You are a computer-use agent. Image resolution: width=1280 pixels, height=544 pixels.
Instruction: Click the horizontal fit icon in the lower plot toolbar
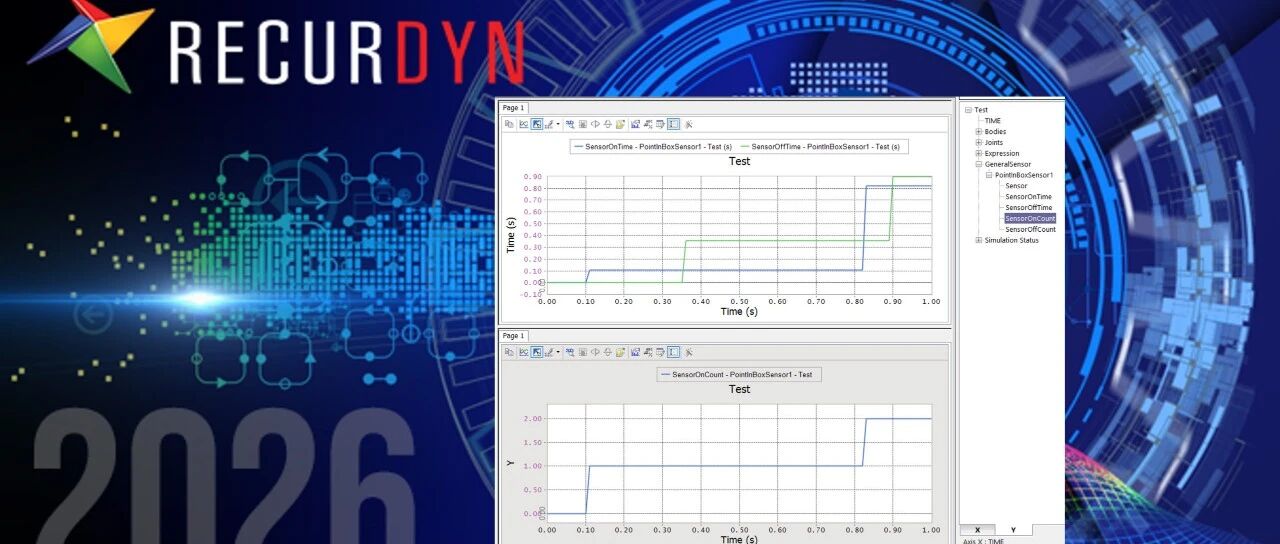tap(595, 352)
